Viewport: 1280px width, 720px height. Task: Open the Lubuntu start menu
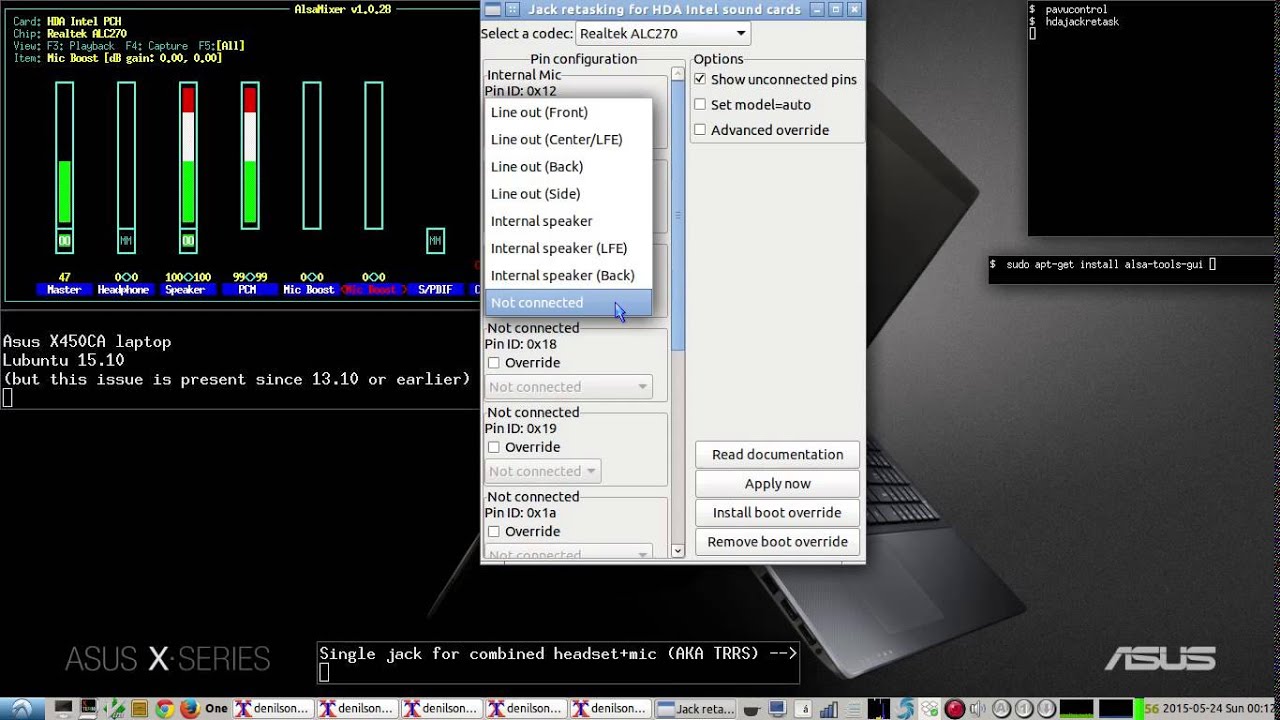coord(22,708)
